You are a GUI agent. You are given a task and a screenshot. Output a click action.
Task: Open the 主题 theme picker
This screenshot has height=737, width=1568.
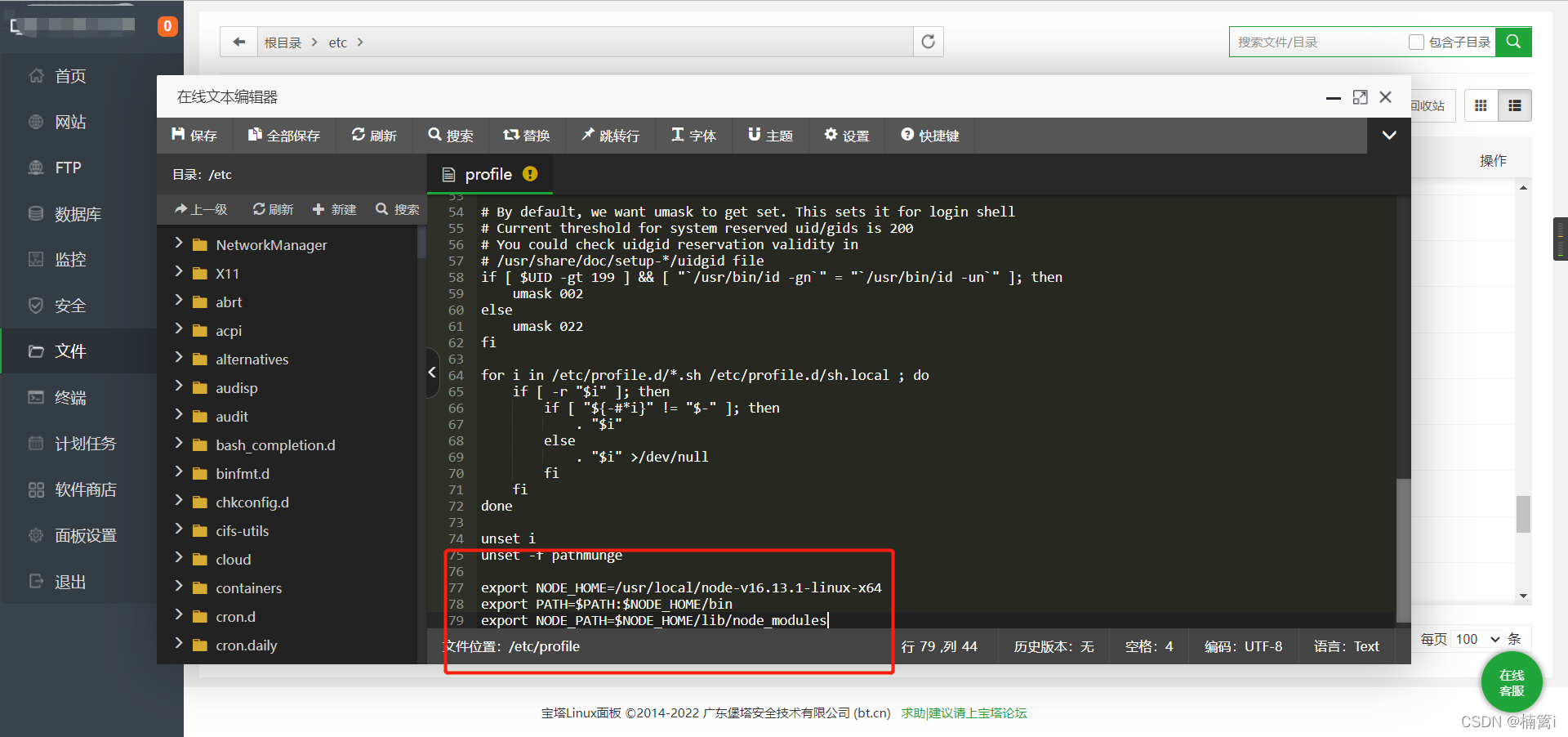click(x=770, y=136)
